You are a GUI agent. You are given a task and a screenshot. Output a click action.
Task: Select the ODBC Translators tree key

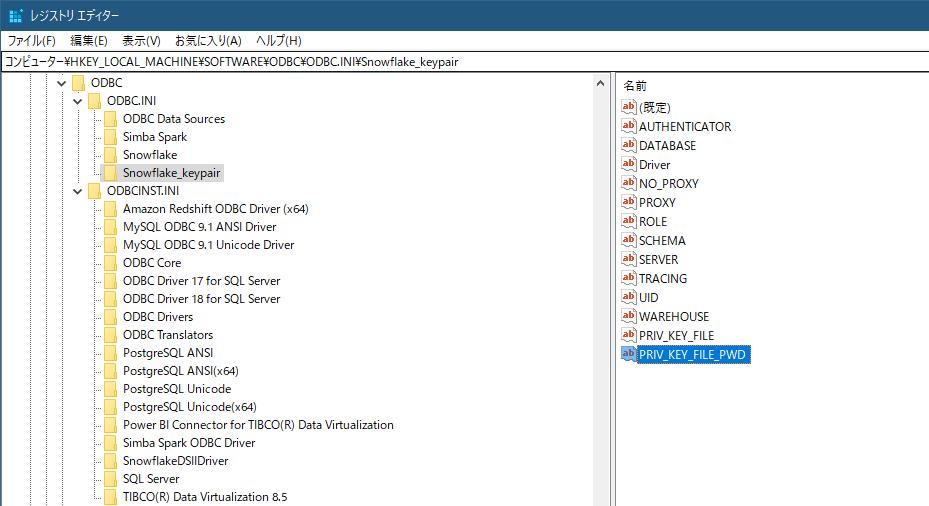click(x=168, y=335)
